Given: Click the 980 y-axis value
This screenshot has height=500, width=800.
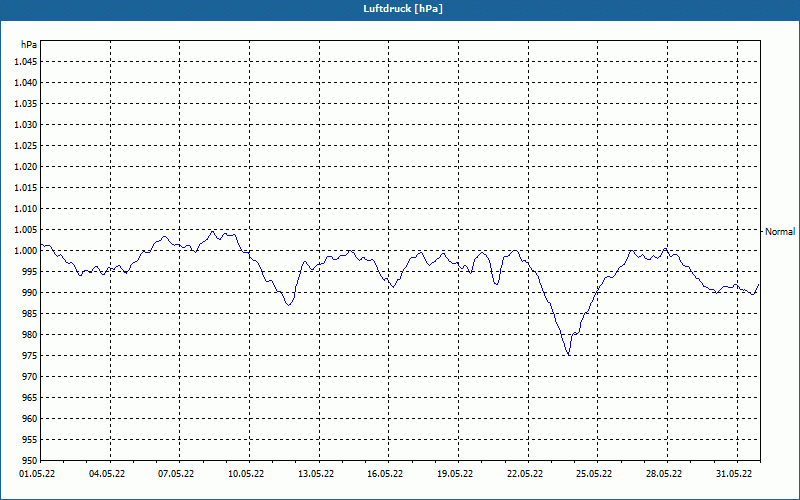Looking at the screenshot, I should (30, 335).
